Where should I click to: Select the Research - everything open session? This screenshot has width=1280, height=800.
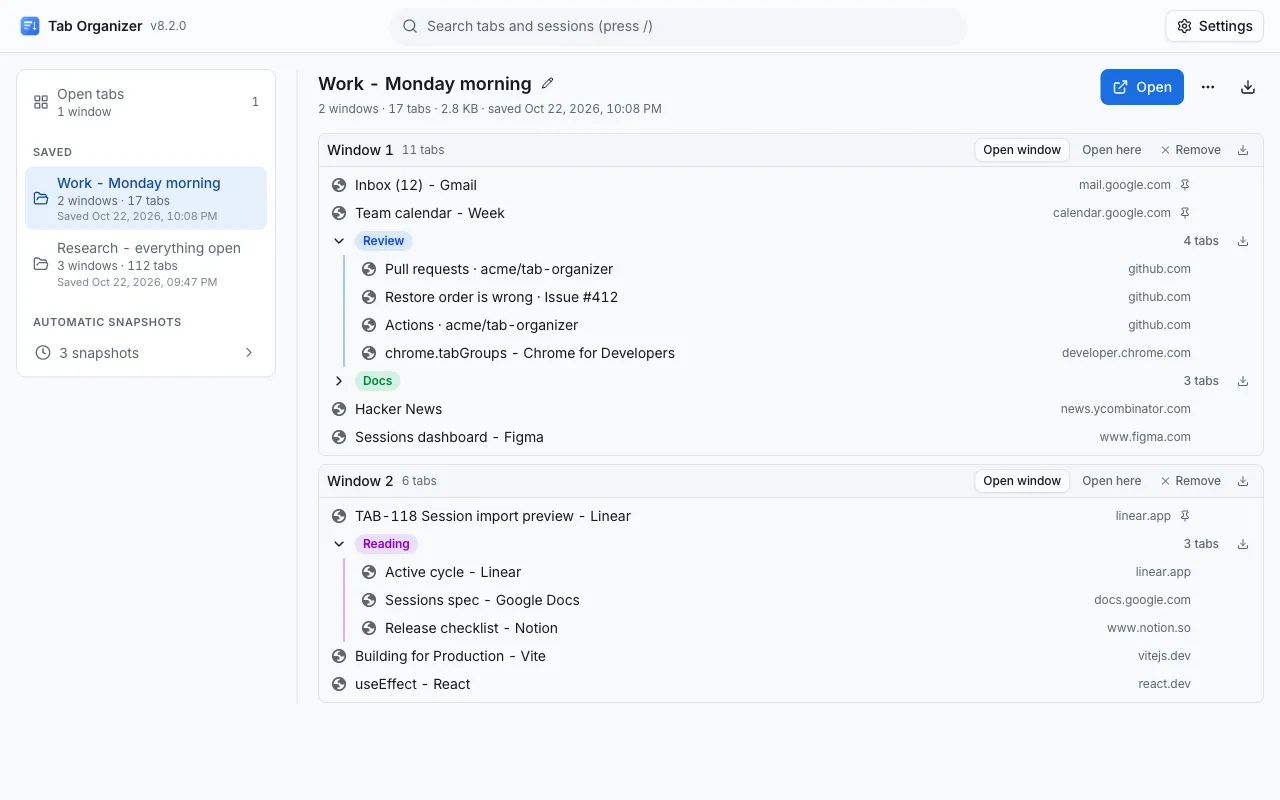tap(146, 264)
